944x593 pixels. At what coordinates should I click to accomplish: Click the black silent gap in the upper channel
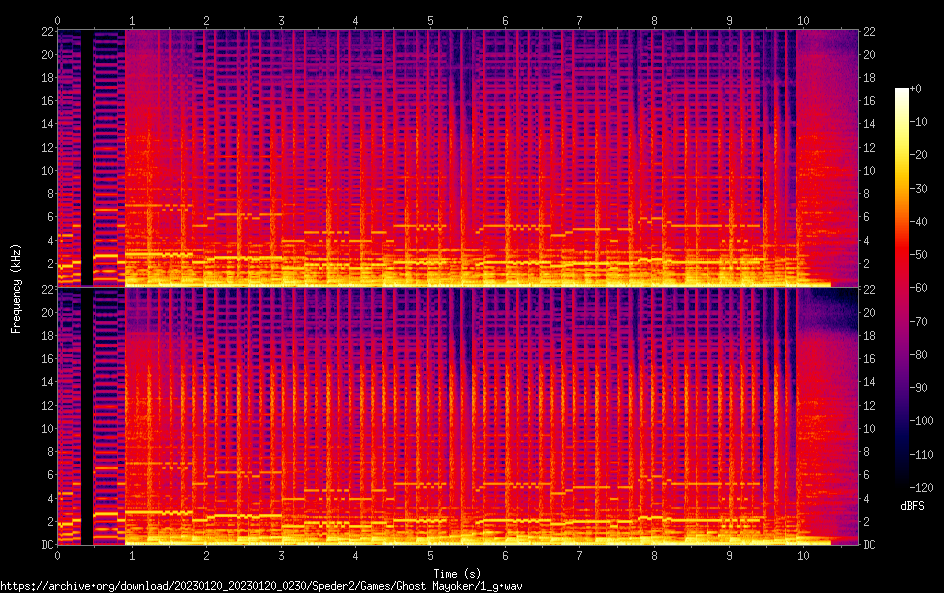pos(87,158)
